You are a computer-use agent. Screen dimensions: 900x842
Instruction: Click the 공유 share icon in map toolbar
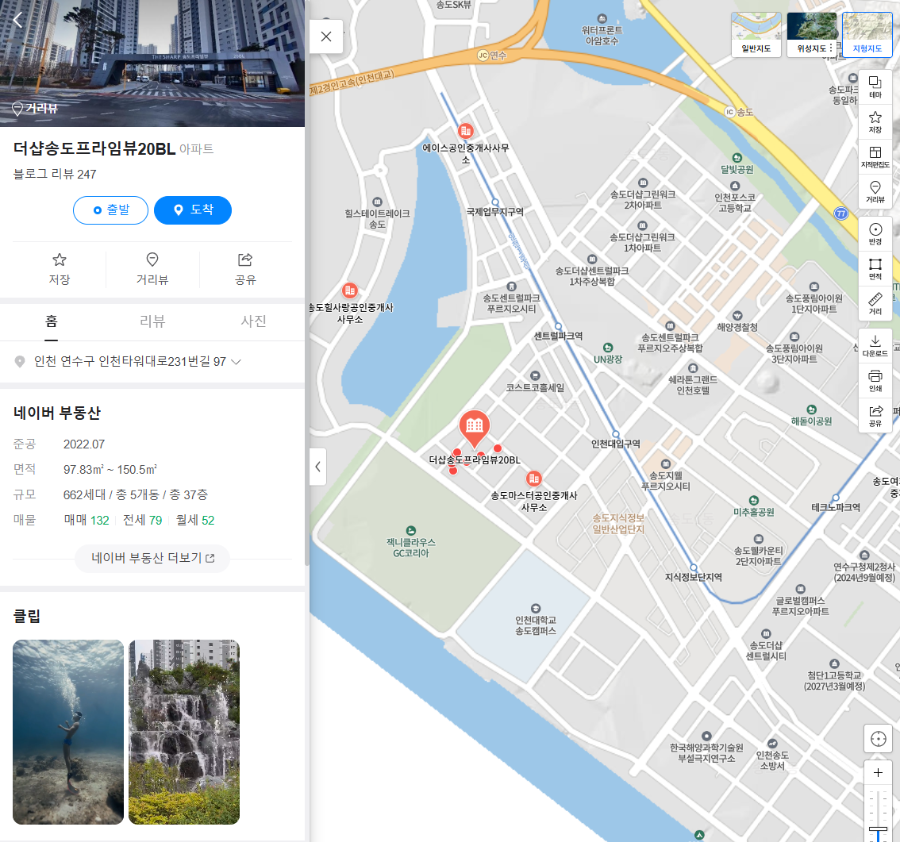pos(875,416)
